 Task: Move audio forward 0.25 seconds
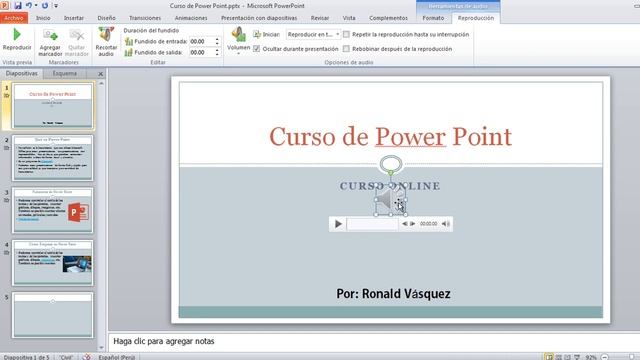click(413, 224)
